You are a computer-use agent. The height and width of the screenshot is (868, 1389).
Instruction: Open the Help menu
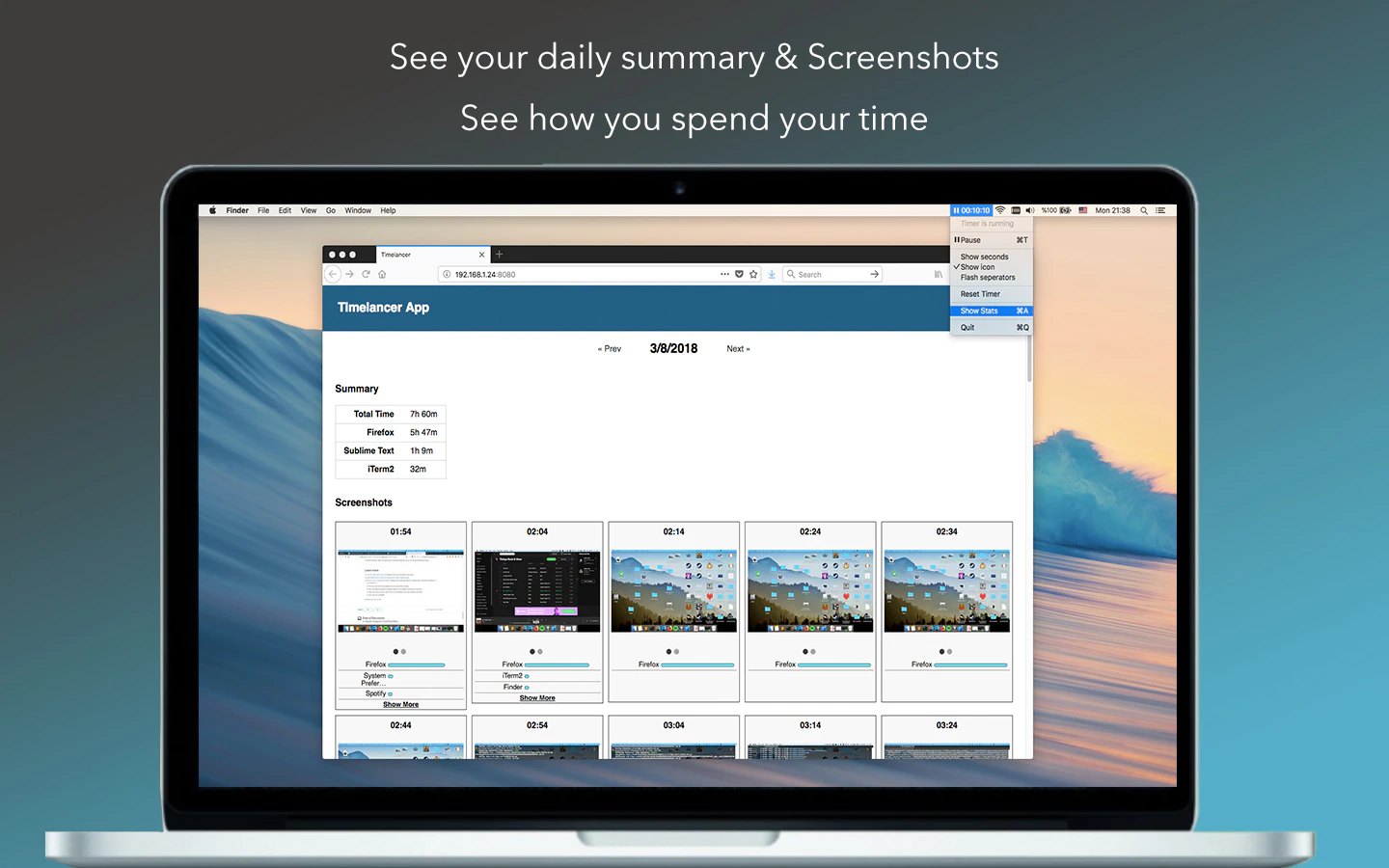click(388, 210)
